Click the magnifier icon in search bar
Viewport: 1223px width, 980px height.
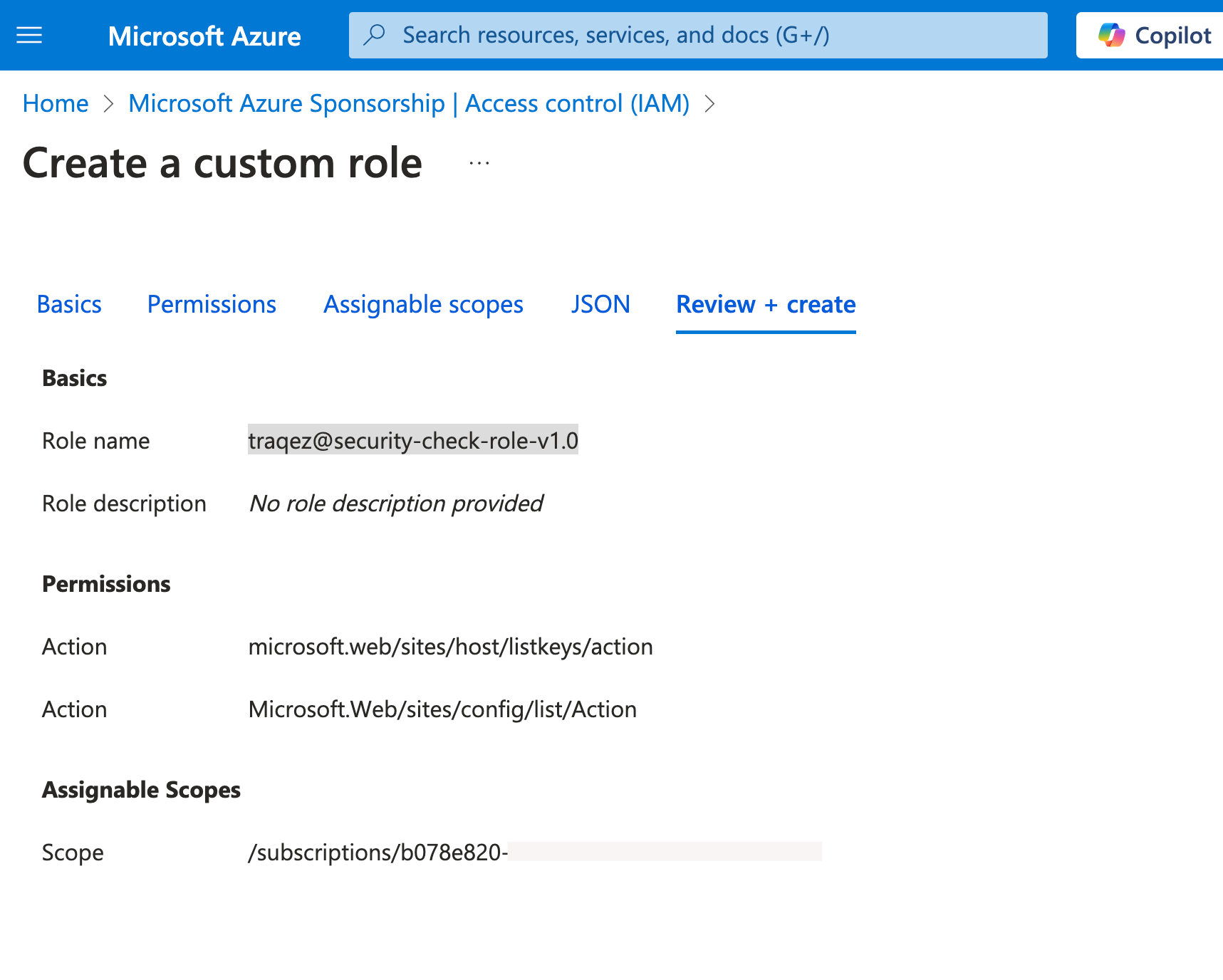click(x=374, y=35)
